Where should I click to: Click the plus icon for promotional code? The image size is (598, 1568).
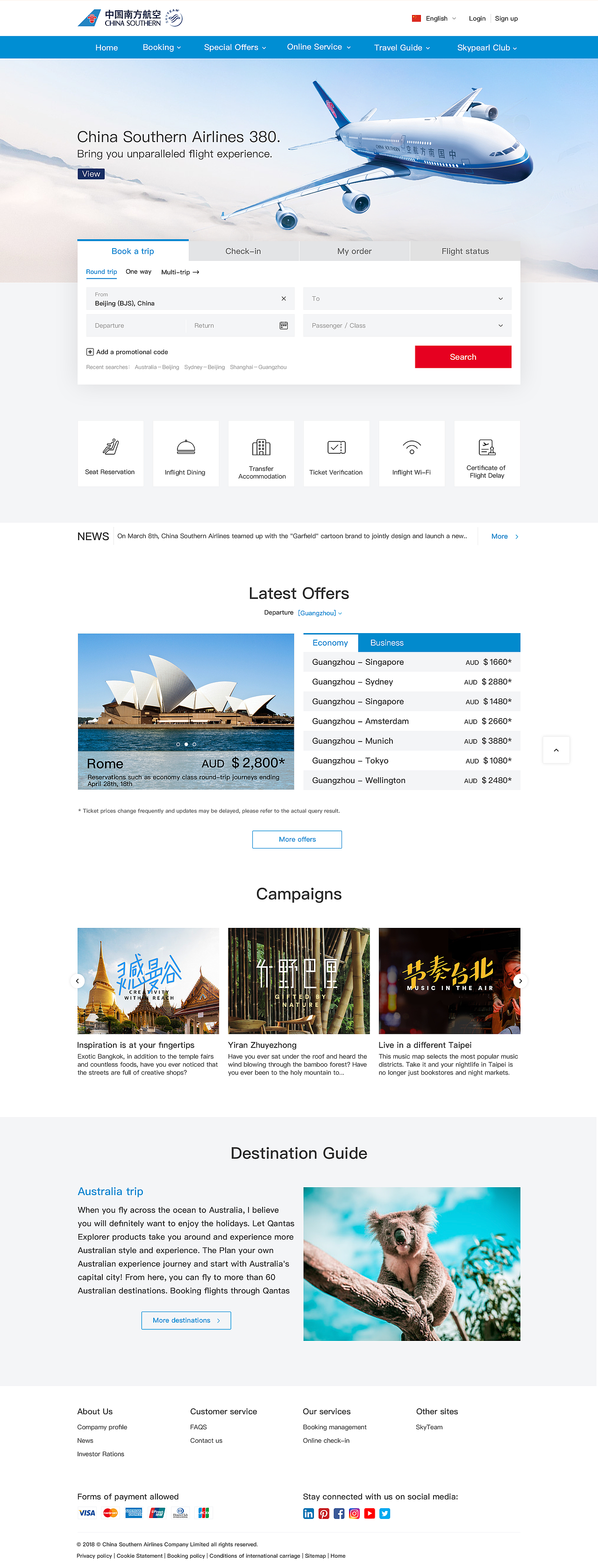pos(90,352)
